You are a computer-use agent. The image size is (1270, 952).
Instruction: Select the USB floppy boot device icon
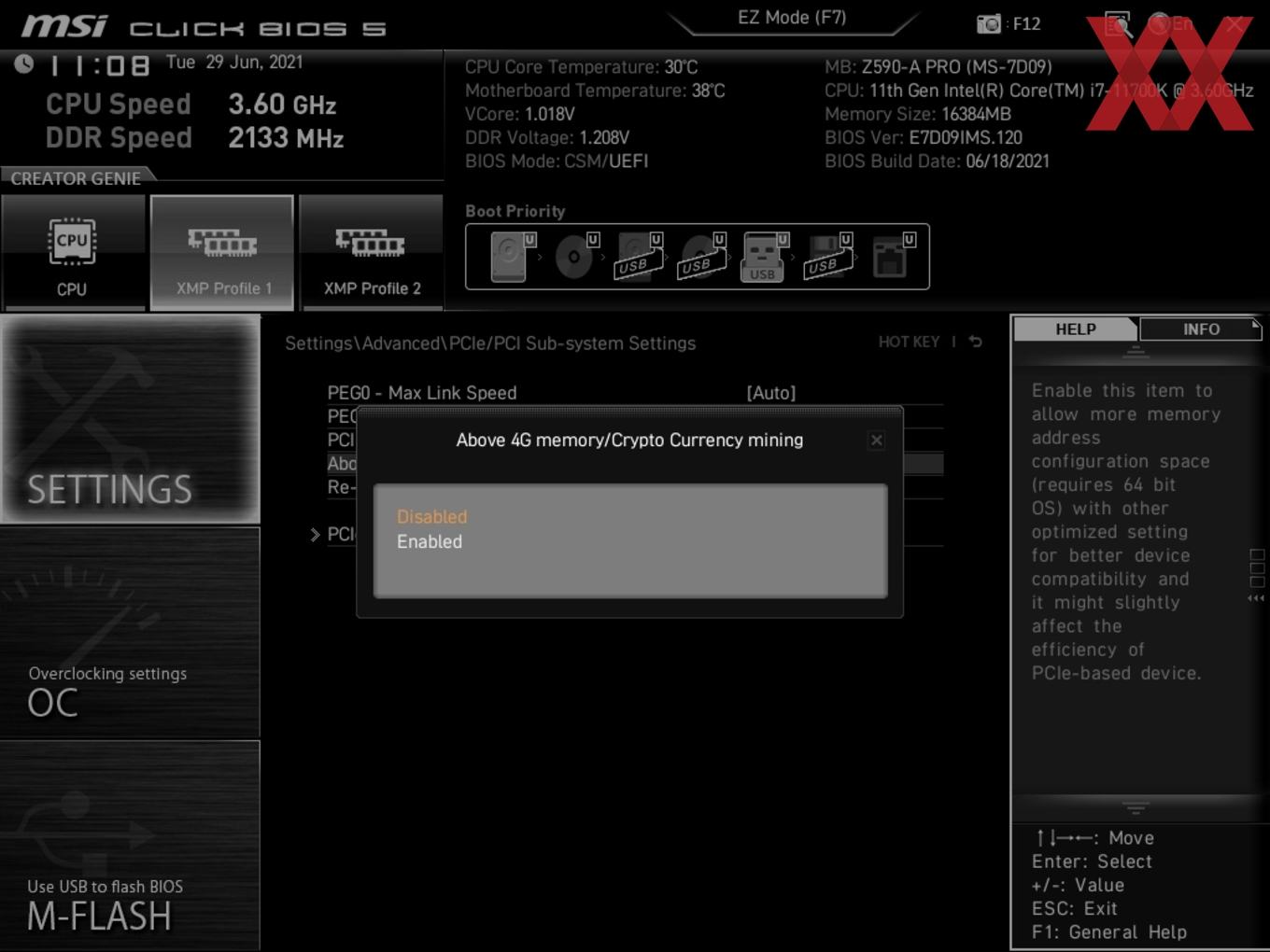pyautogui.click(x=827, y=257)
